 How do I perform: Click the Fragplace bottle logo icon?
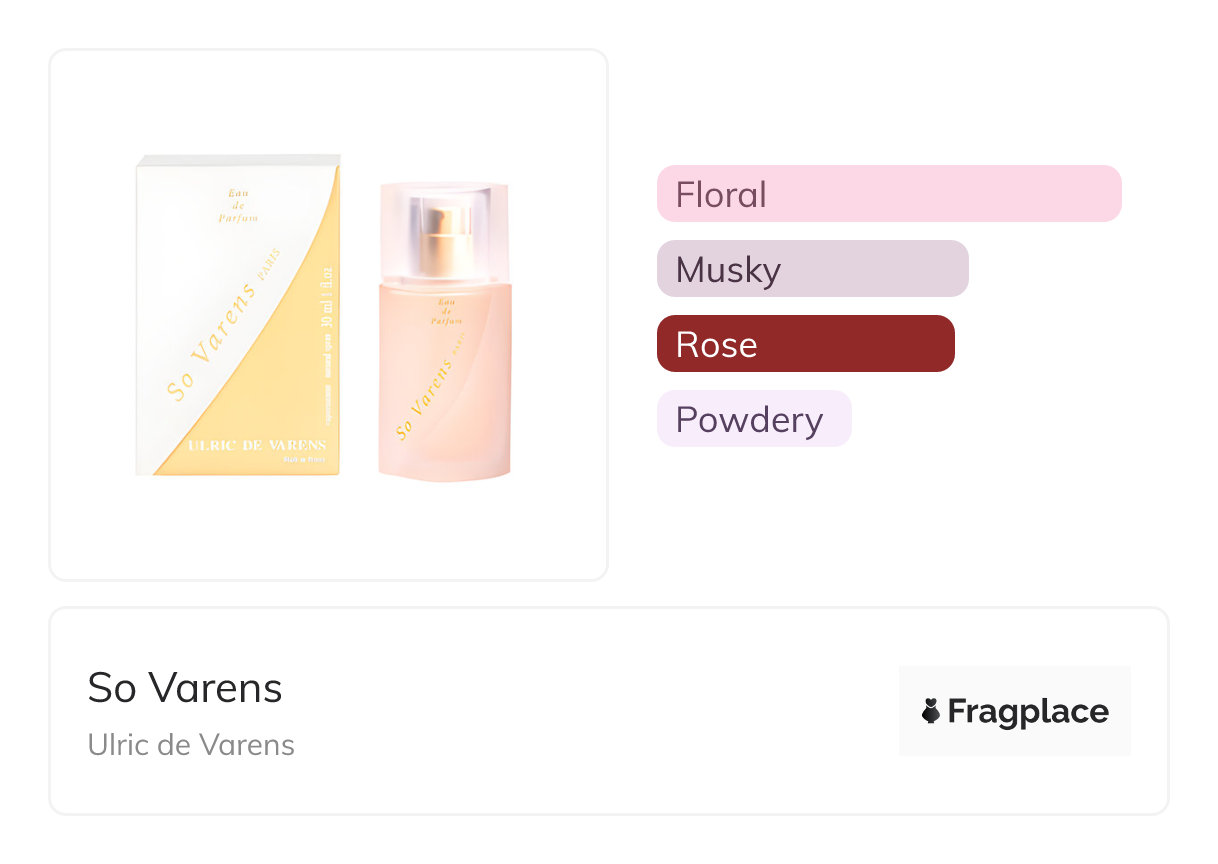[x=930, y=711]
